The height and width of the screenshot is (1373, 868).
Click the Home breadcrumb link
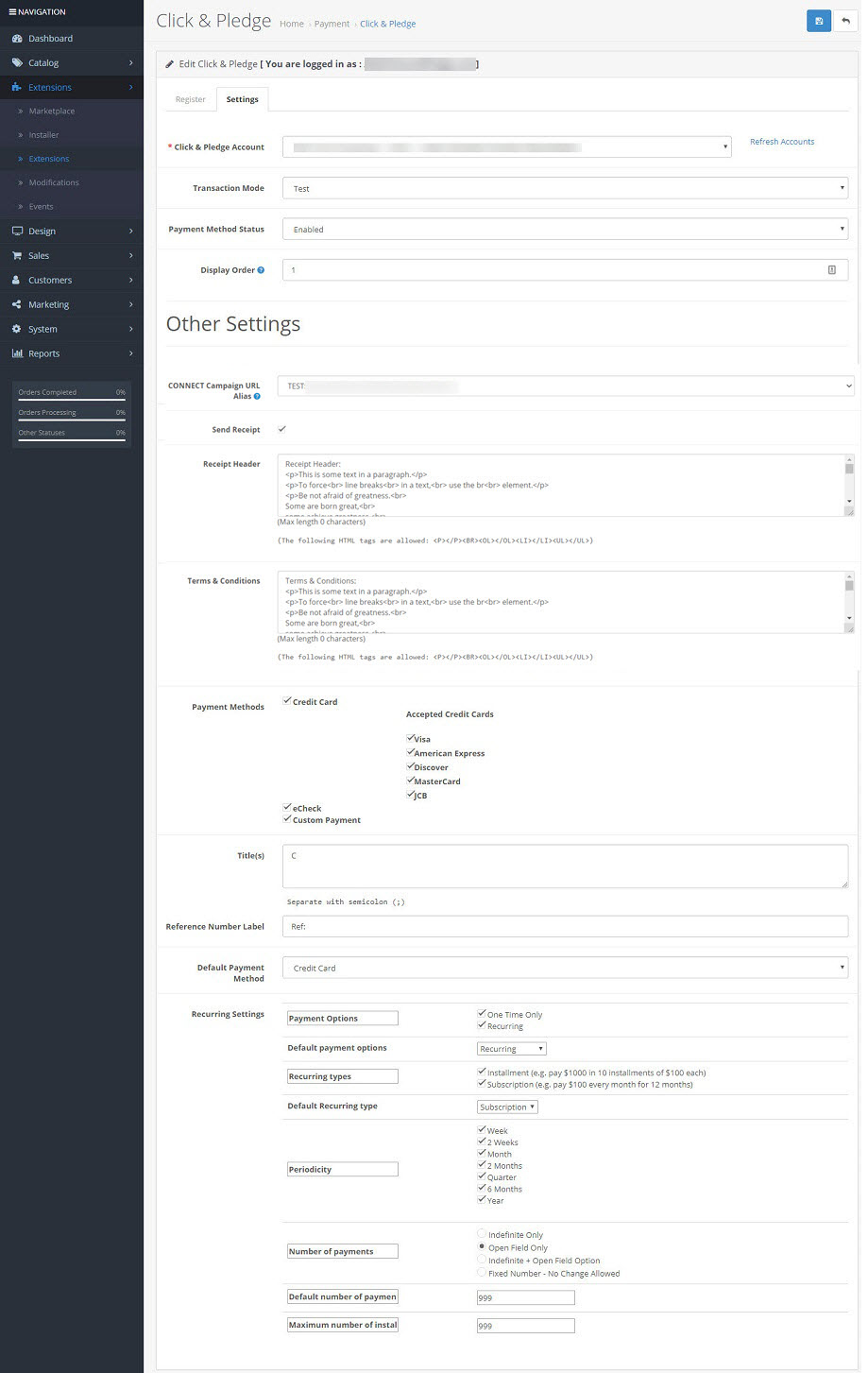[x=292, y=24]
